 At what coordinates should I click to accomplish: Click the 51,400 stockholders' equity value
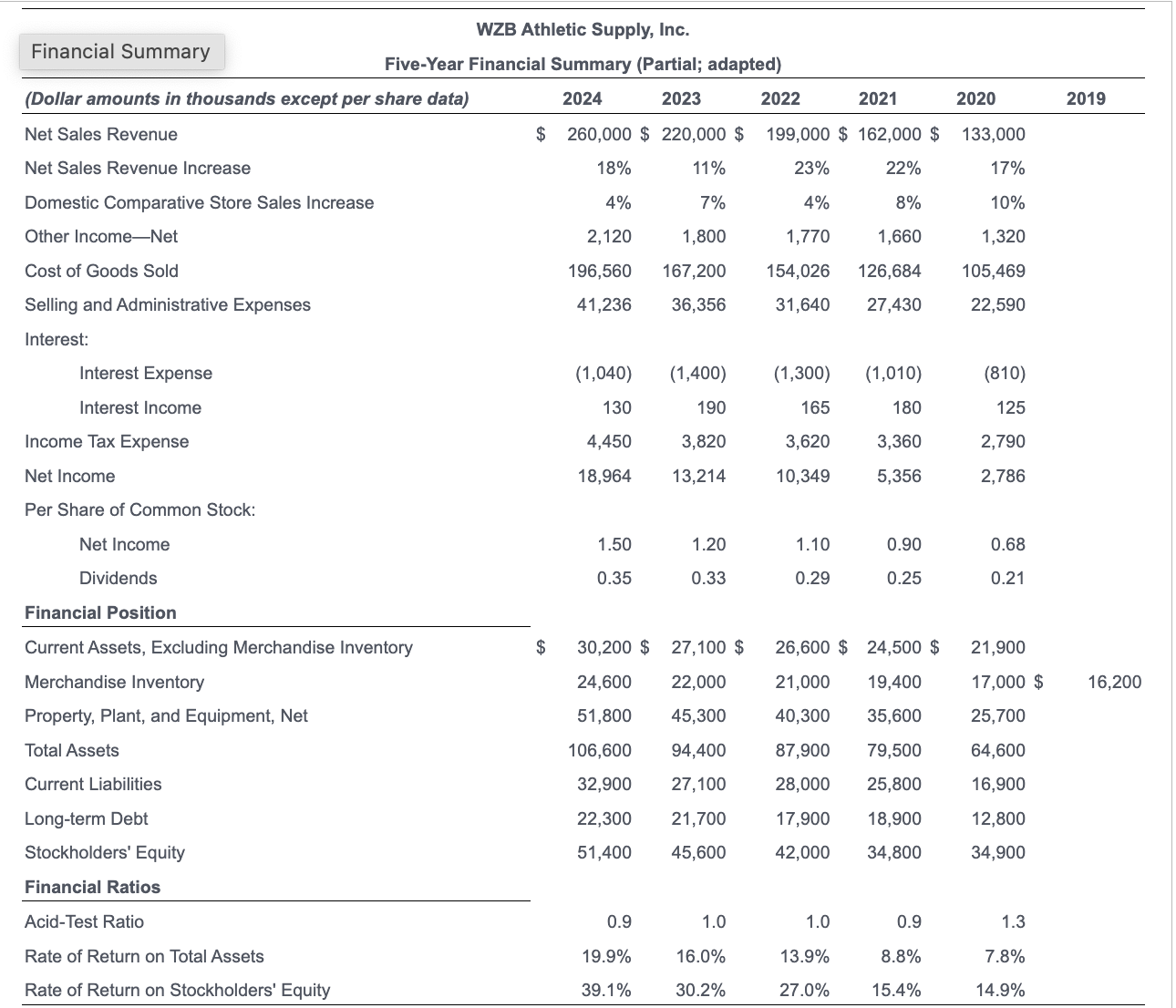point(604,852)
